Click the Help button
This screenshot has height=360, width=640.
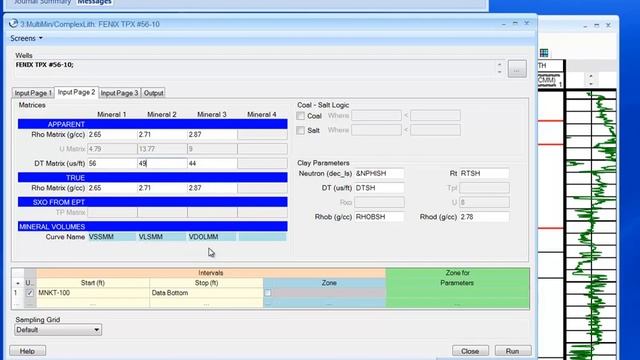click(x=27, y=351)
